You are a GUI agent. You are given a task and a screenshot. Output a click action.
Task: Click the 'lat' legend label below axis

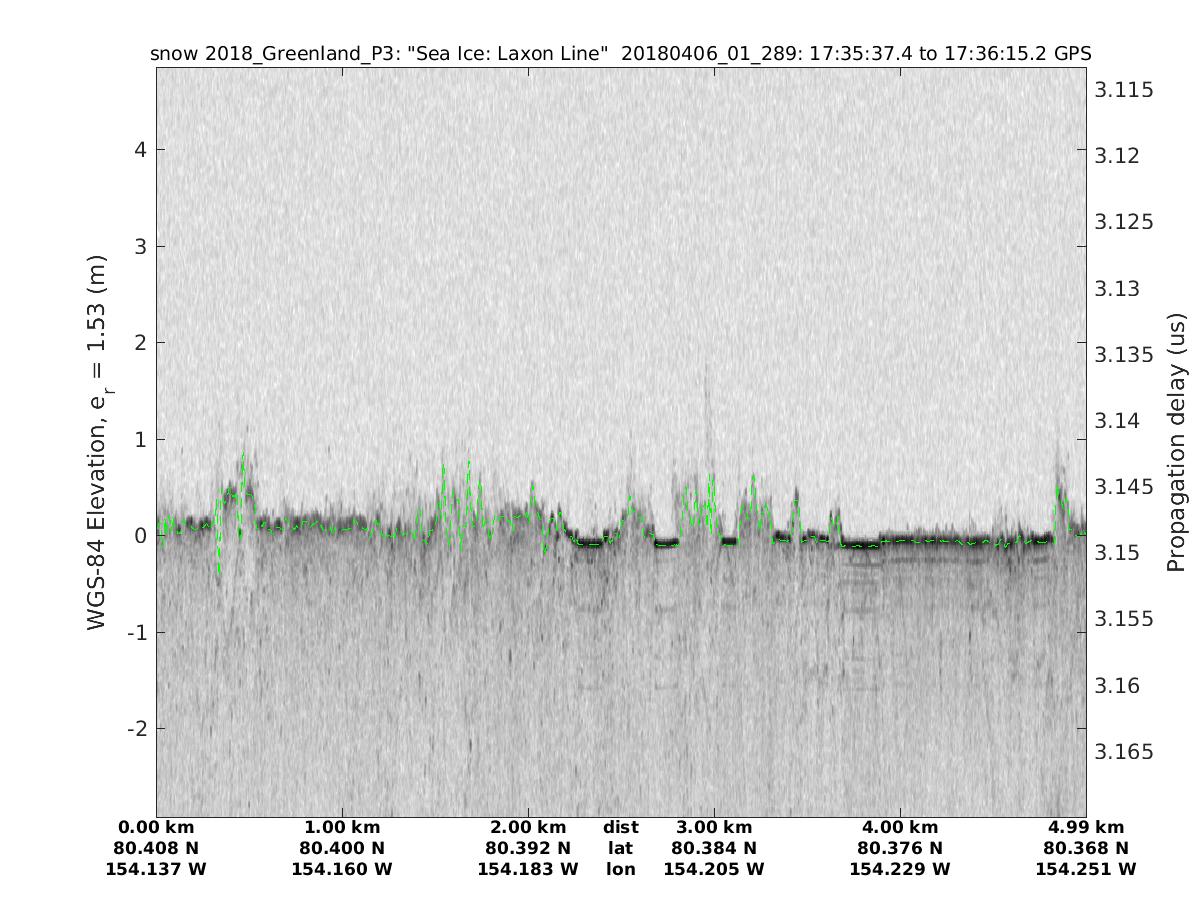point(621,848)
